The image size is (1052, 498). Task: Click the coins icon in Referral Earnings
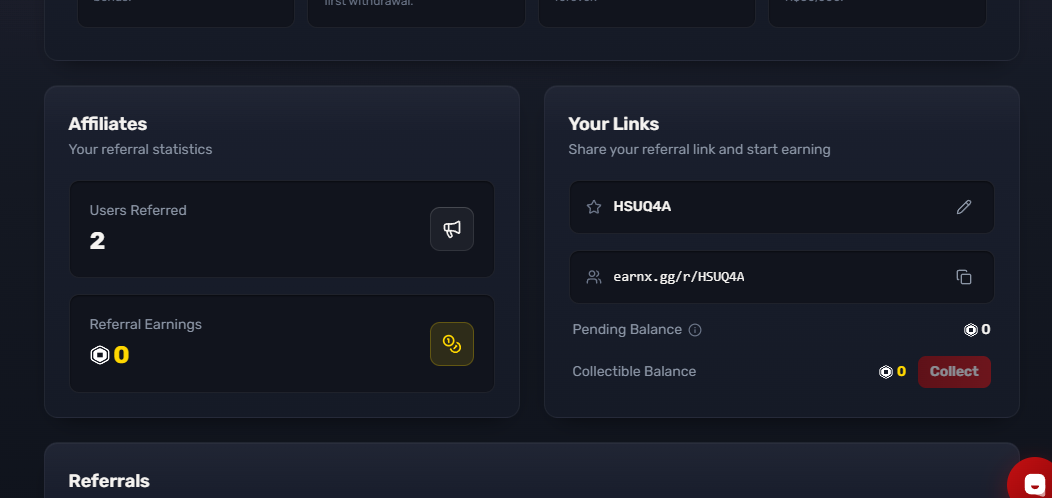(452, 344)
